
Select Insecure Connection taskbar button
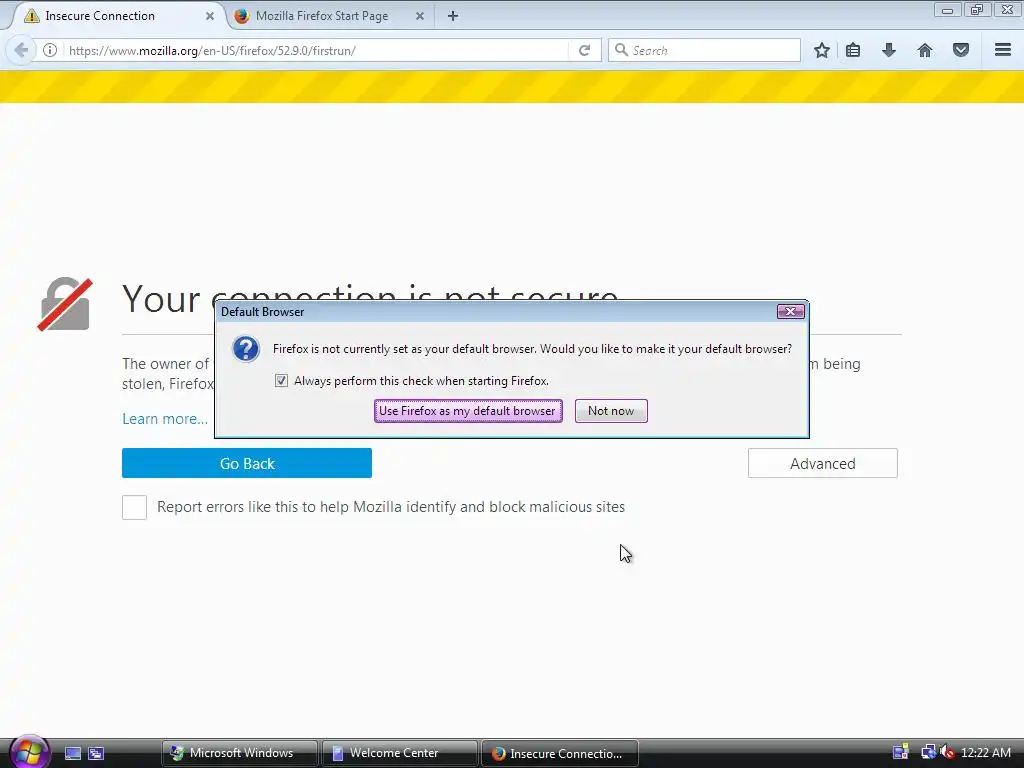559,753
